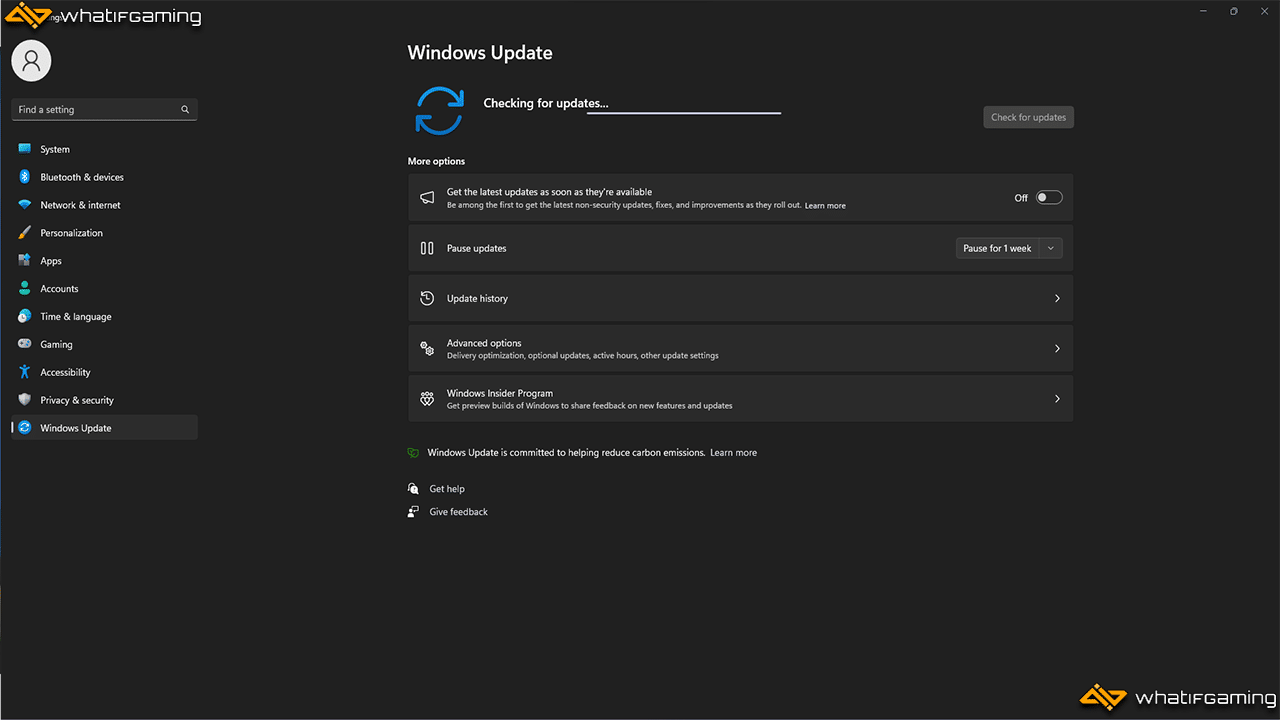Click the large blue update sync icon
Image resolution: width=1280 pixels, height=720 pixels.
point(440,110)
